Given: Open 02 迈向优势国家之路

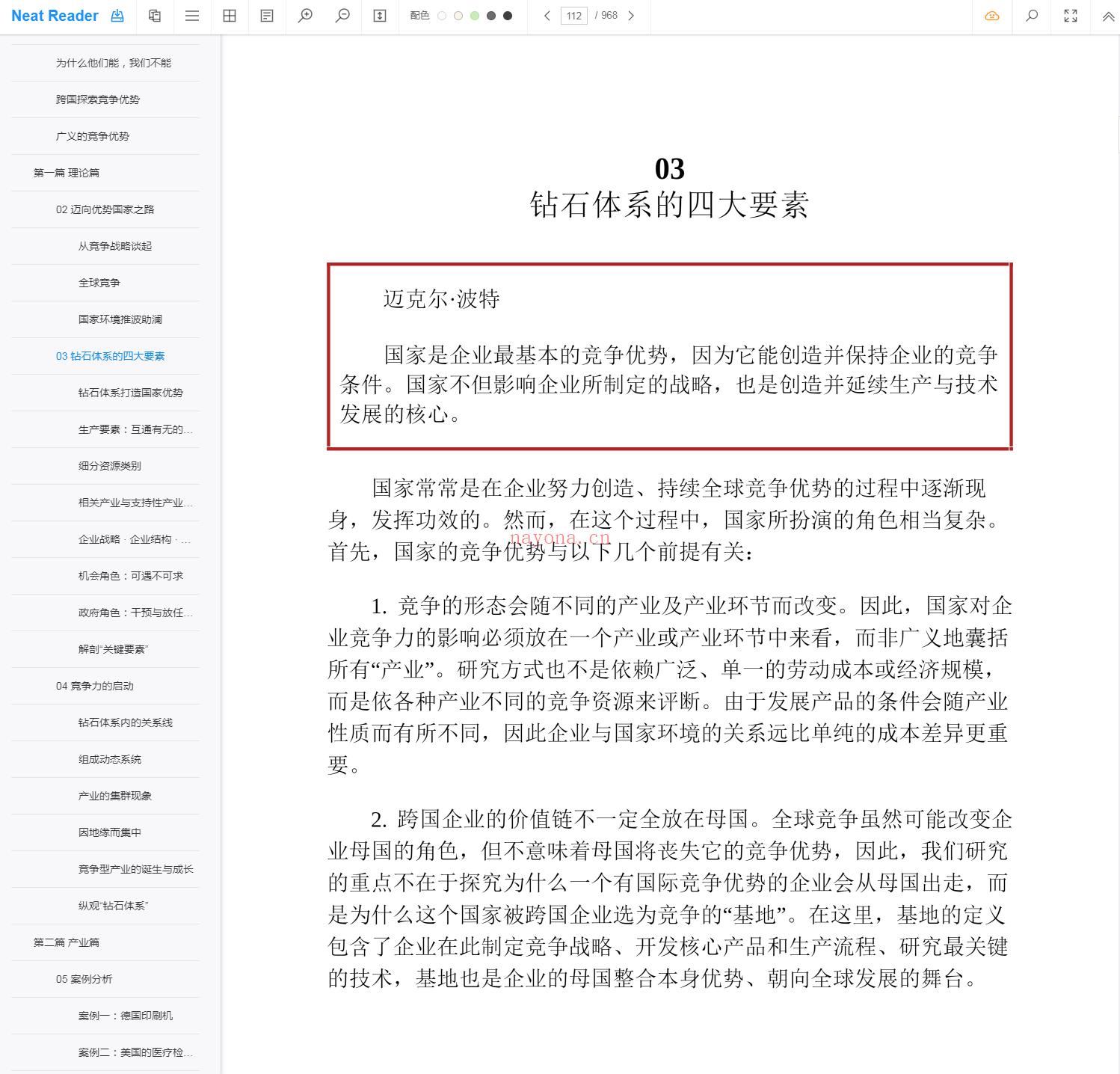Looking at the screenshot, I should [x=105, y=209].
